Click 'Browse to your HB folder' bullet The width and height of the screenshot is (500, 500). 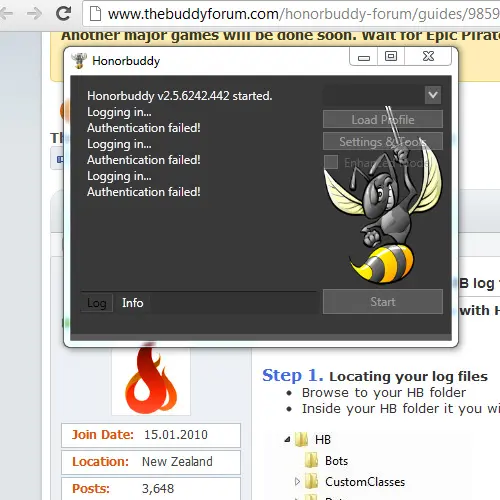click(x=384, y=393)
